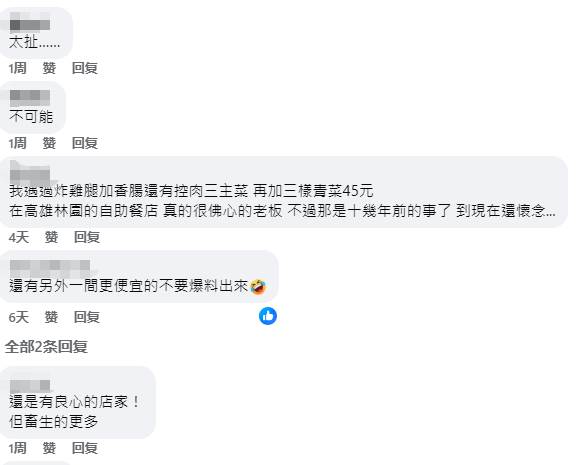Like the fried chicken leg 45元 comment
Screen dimensions: 585x465
[x=51, y=237]
